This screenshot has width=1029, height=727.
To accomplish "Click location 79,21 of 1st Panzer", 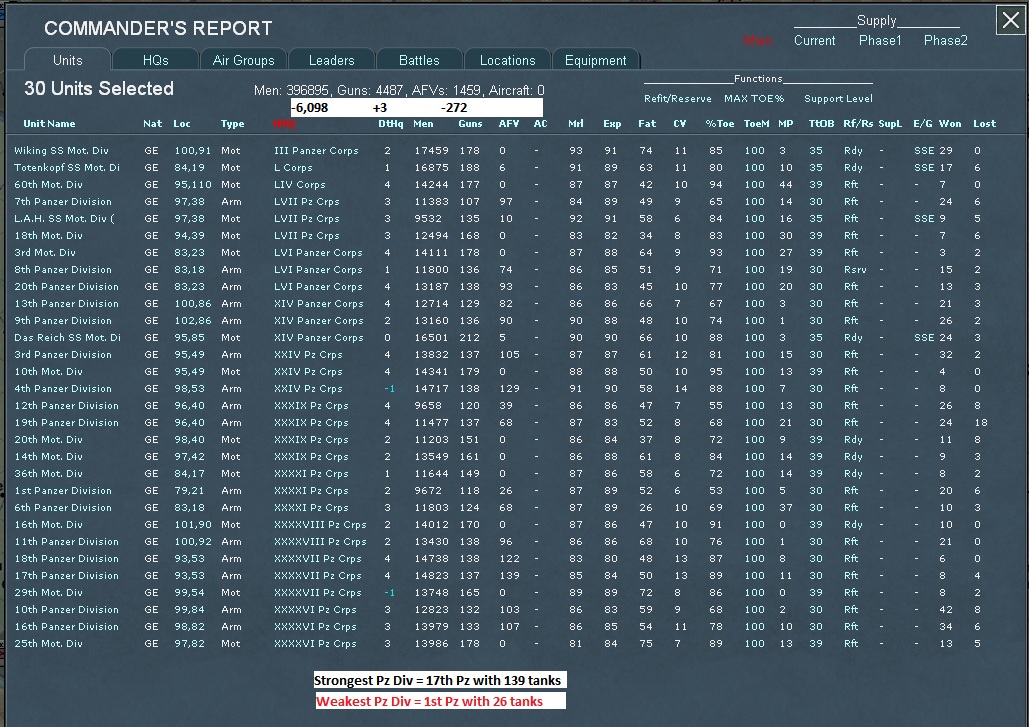I will [x=189, y=490].
